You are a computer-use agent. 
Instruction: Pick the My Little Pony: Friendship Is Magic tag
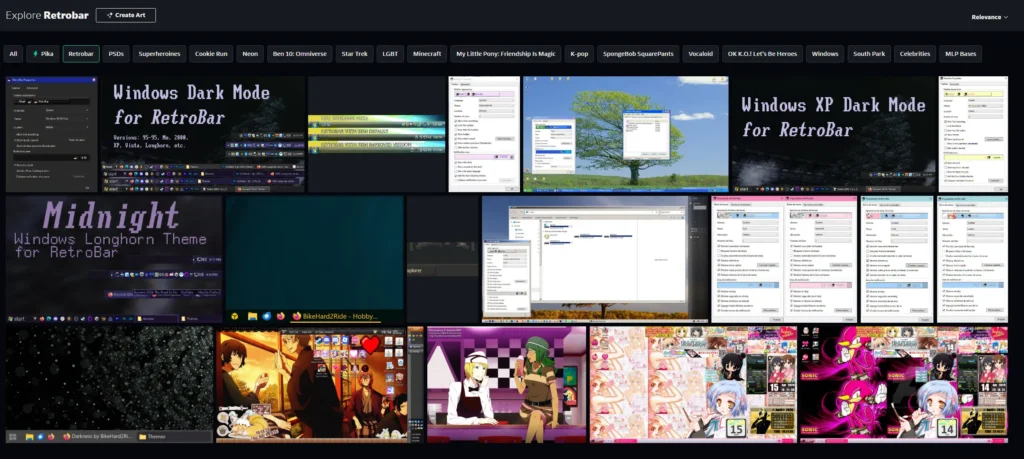click(503, 53)
